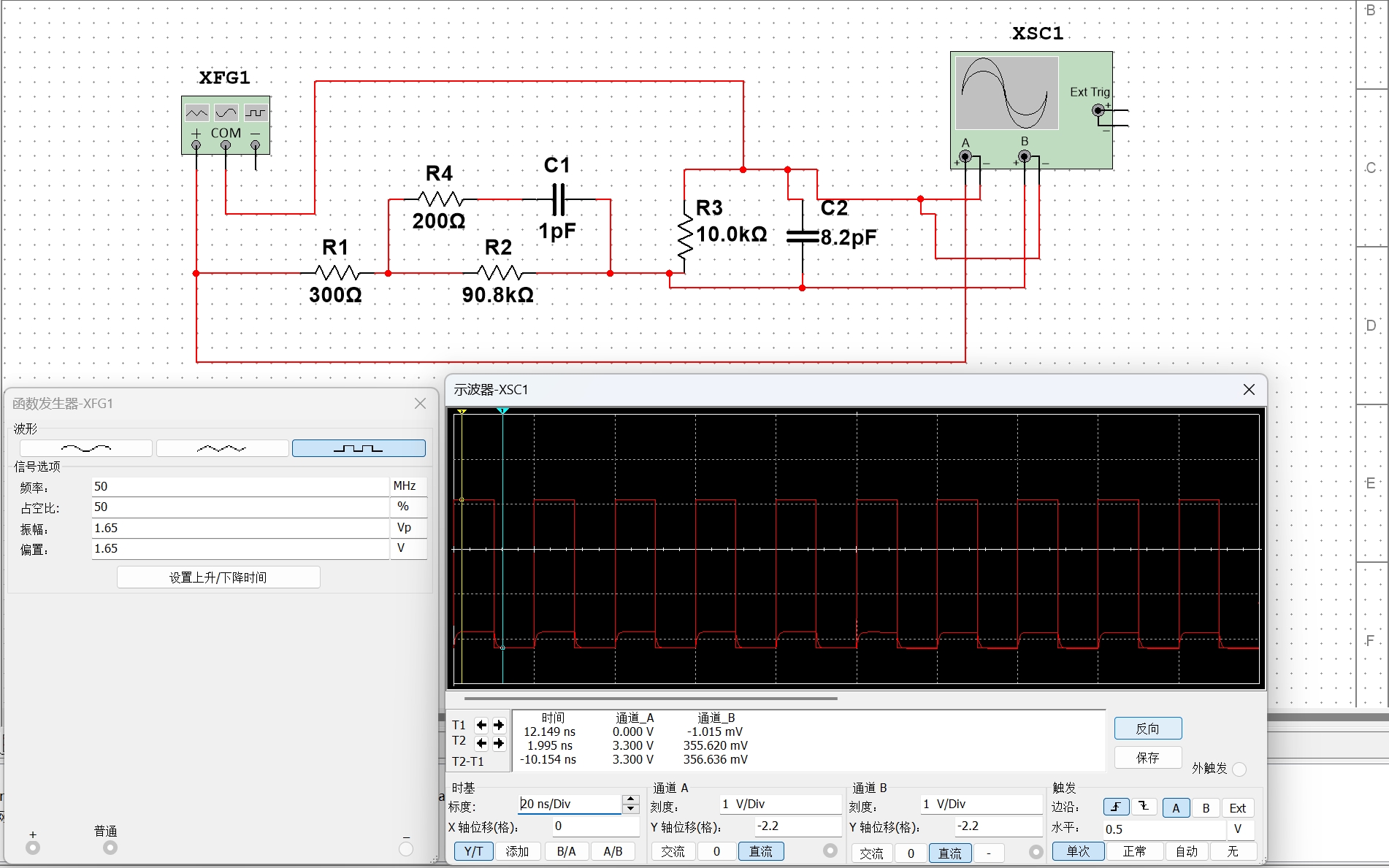Move cursor T2 left with arrow
The width and height of the screenshot is (1389, 868).
[x=481, y=743]
